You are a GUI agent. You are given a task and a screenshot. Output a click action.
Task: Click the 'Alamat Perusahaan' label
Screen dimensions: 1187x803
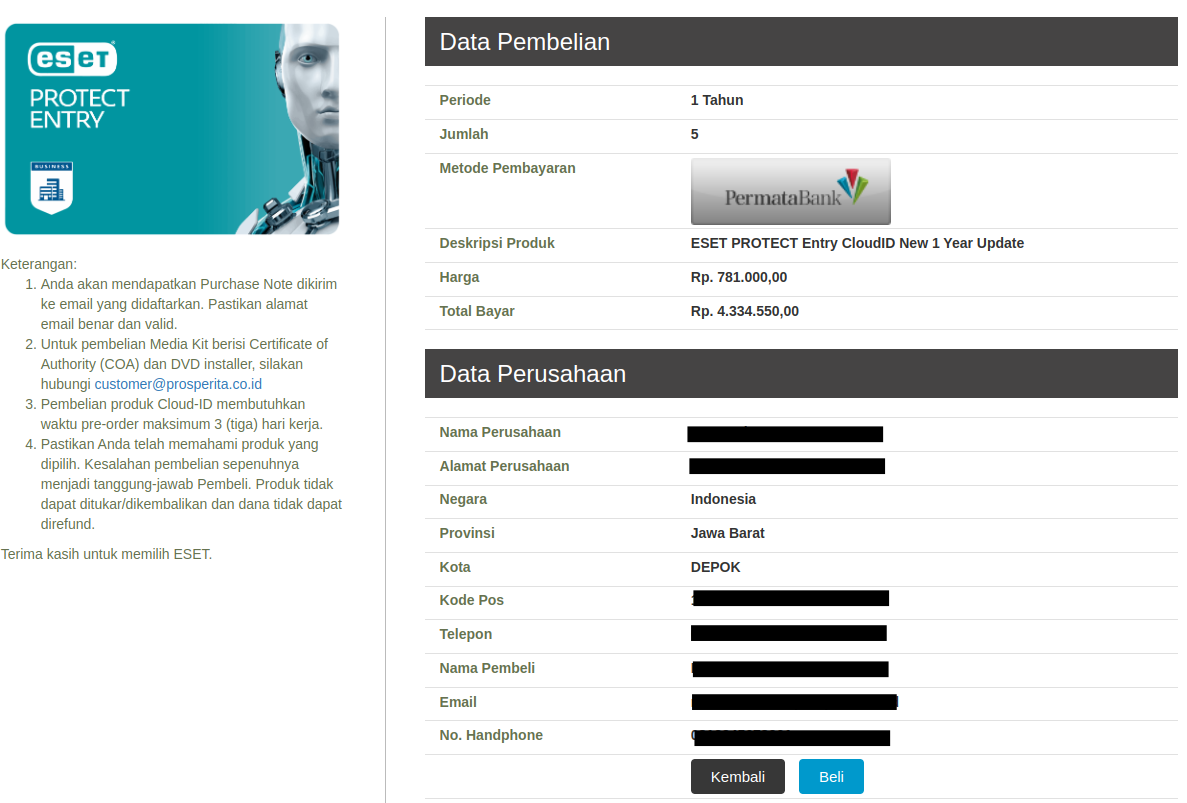tap(504, 466)
